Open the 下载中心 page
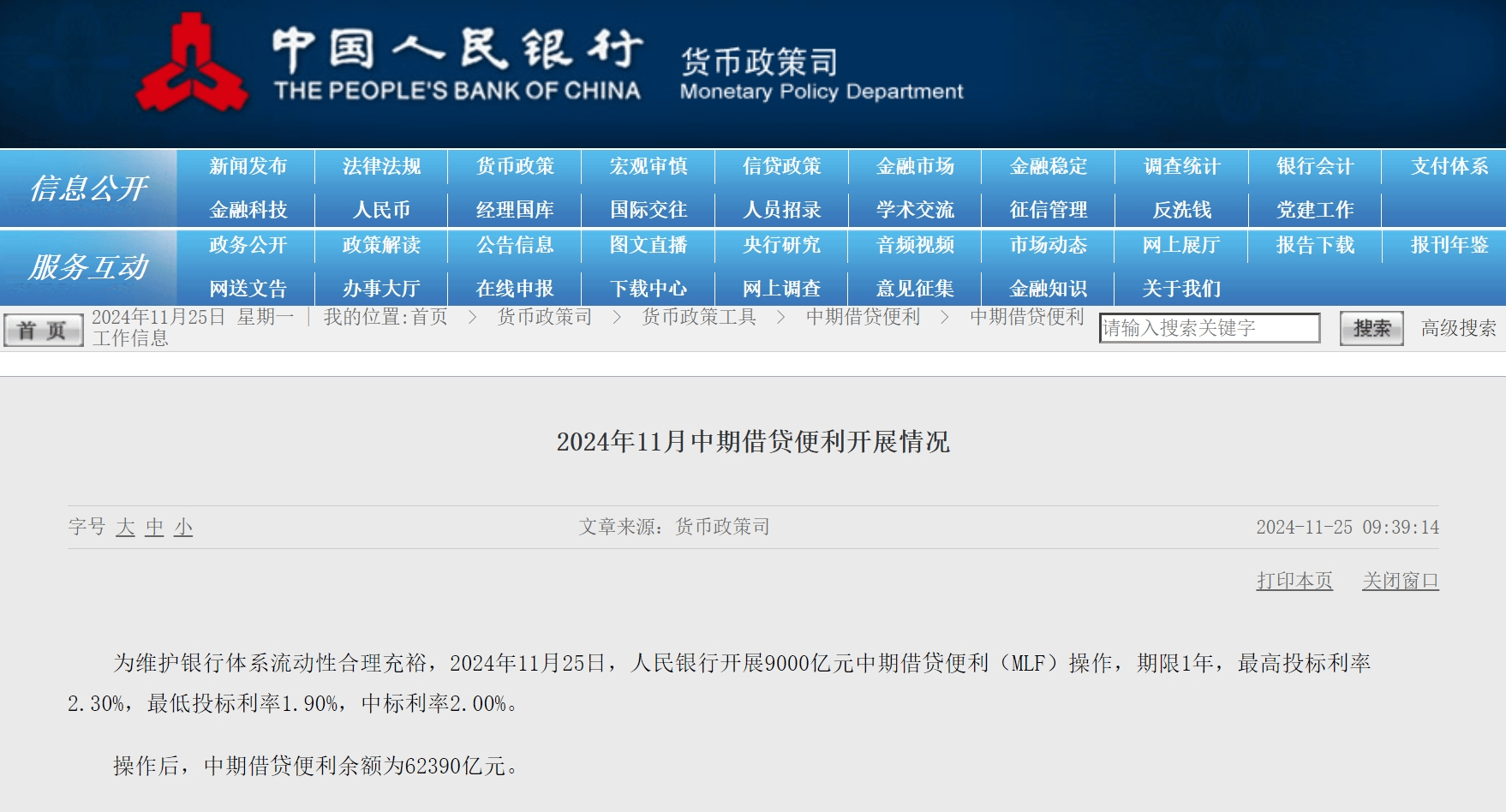Viewport: 1506px width, 812px height. click(x=648, y=289)
